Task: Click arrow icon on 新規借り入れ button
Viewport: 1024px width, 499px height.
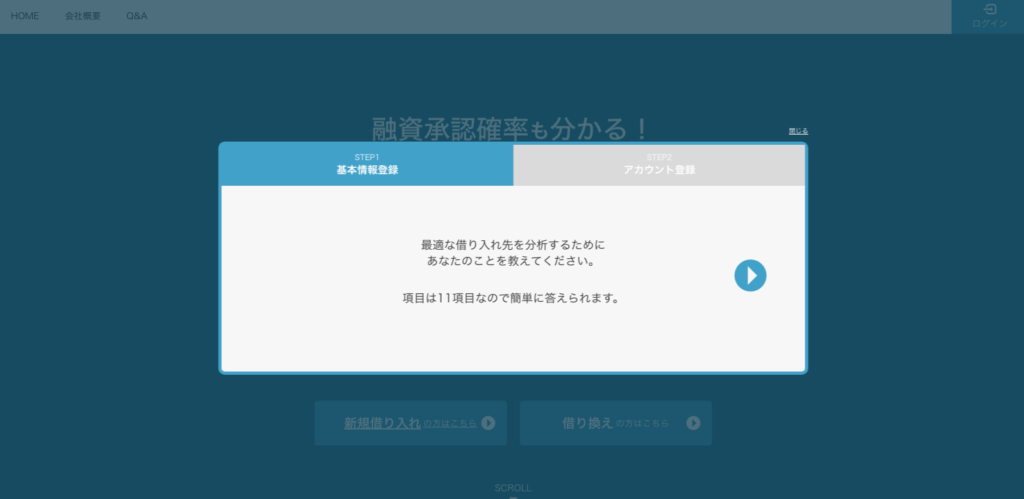Action: tap(488, 423)
